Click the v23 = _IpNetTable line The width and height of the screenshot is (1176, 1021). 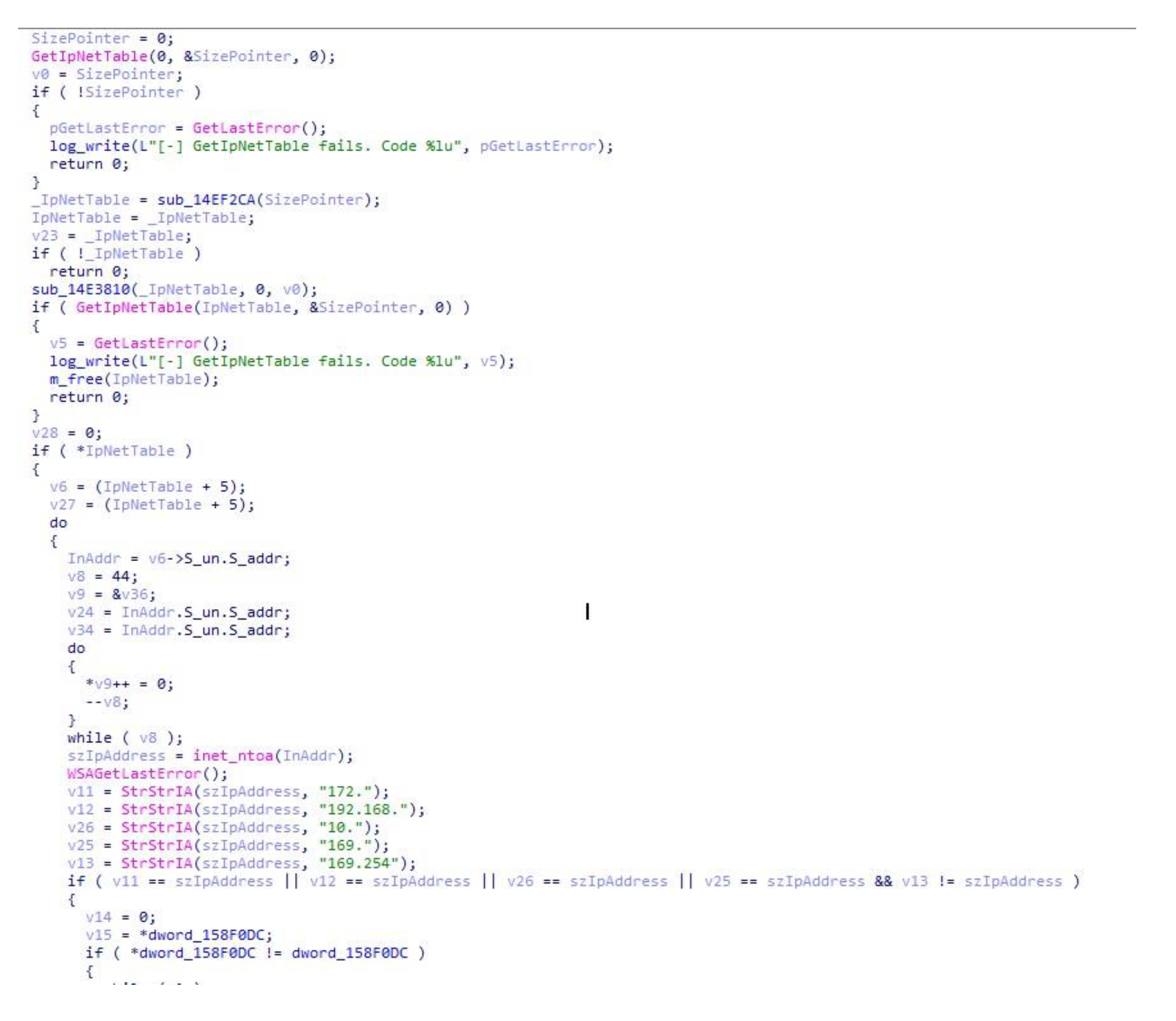(111, 236)
